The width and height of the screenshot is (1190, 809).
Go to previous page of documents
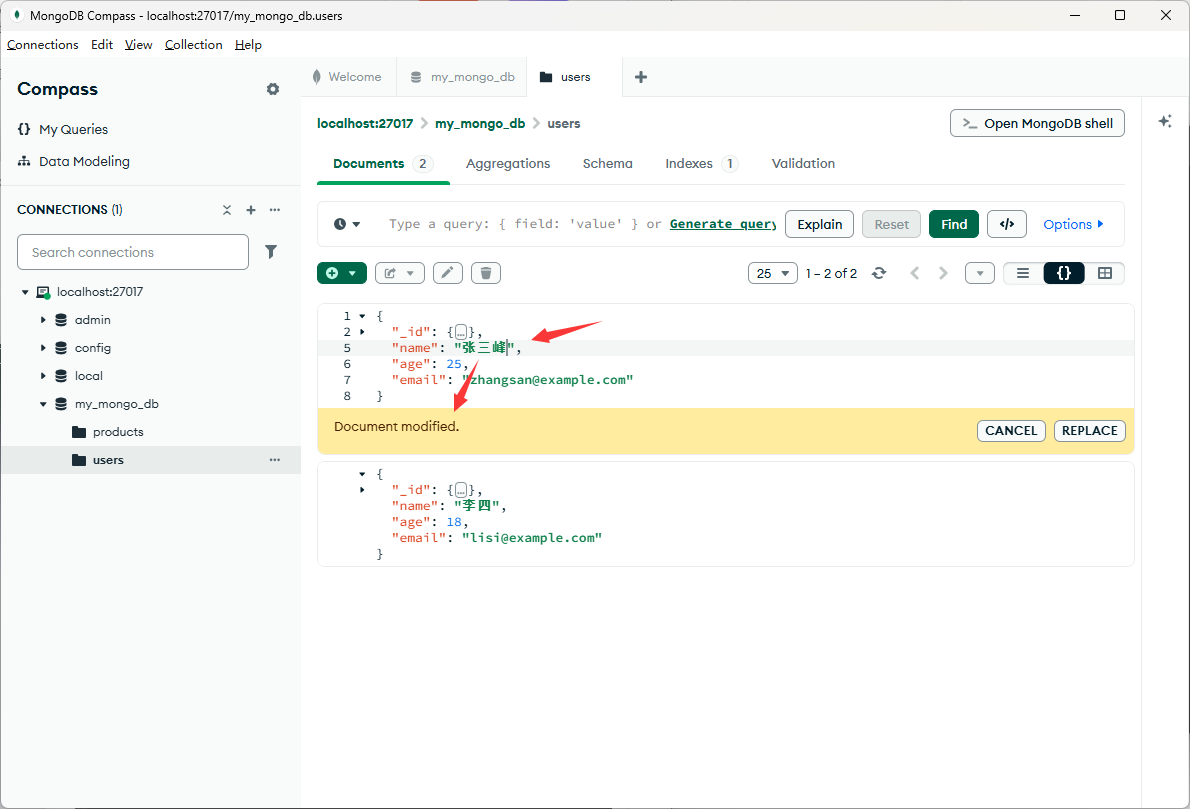pyautogui.click(x=915, y=273)
